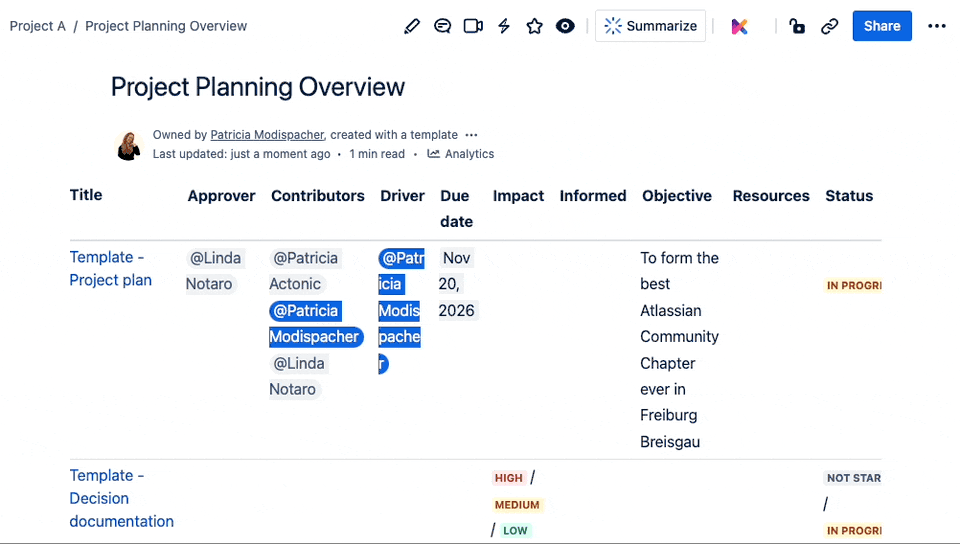The width and height of the screenshot is (960, 544).
Task: Click the blue Share button
Action: pyautogui.click(x=882, y=26)
